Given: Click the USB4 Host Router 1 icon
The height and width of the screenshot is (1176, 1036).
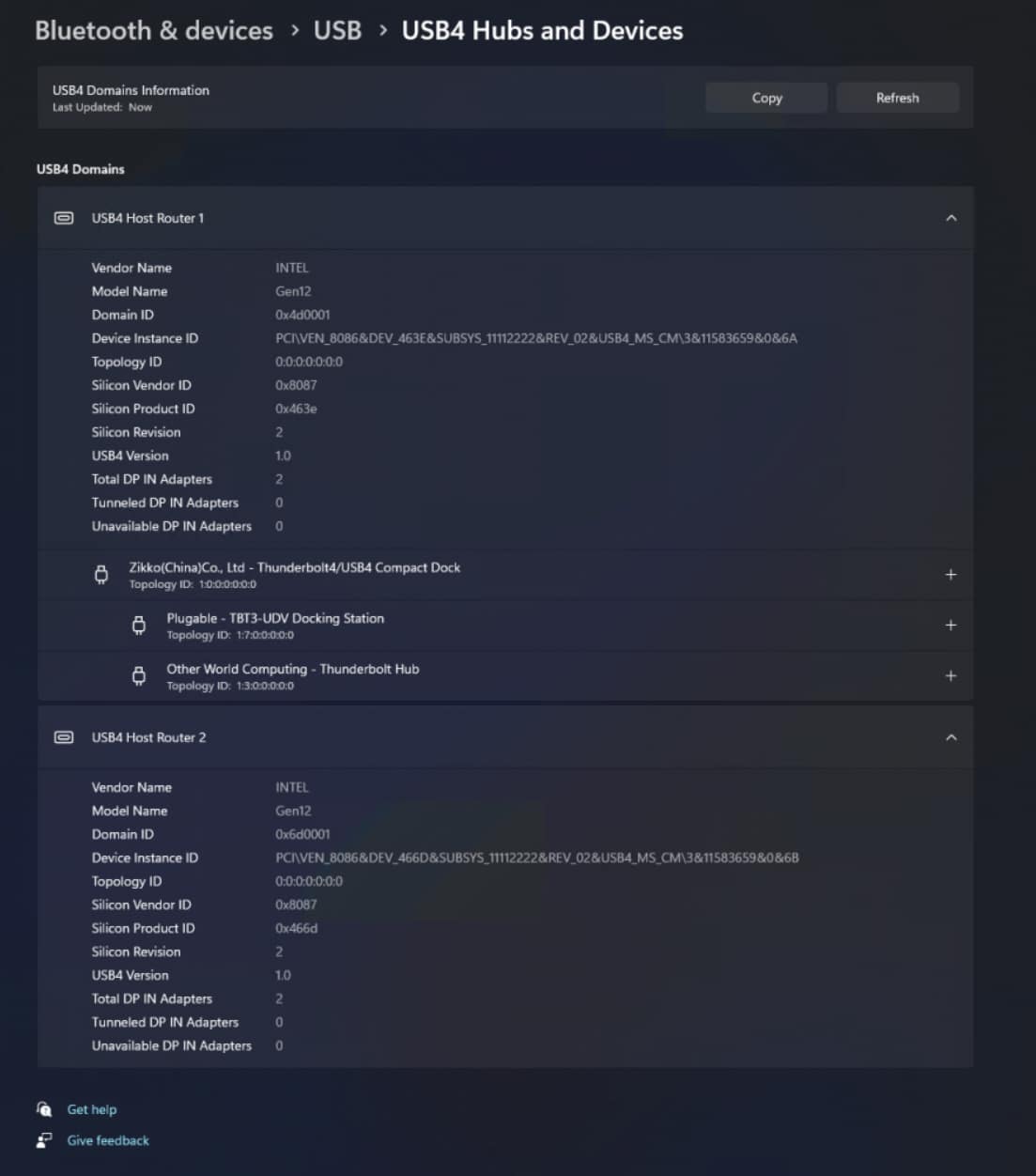Looking at the screenshot, I should (64, 218).
